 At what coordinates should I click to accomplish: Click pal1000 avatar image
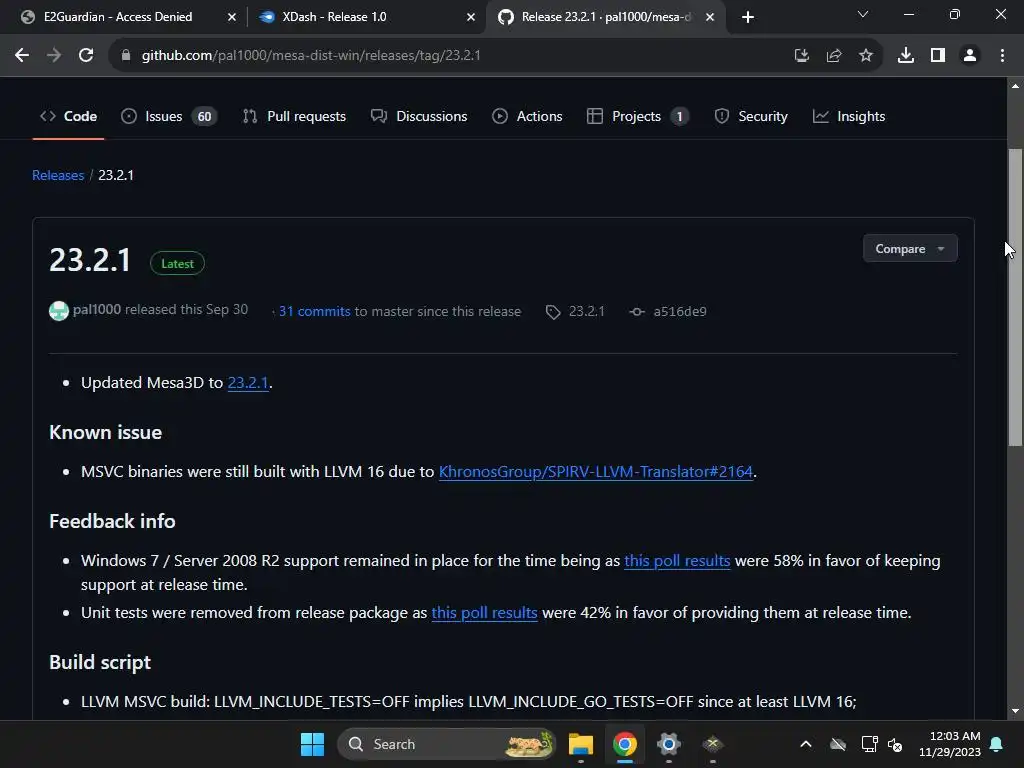[x=59, y=311]
